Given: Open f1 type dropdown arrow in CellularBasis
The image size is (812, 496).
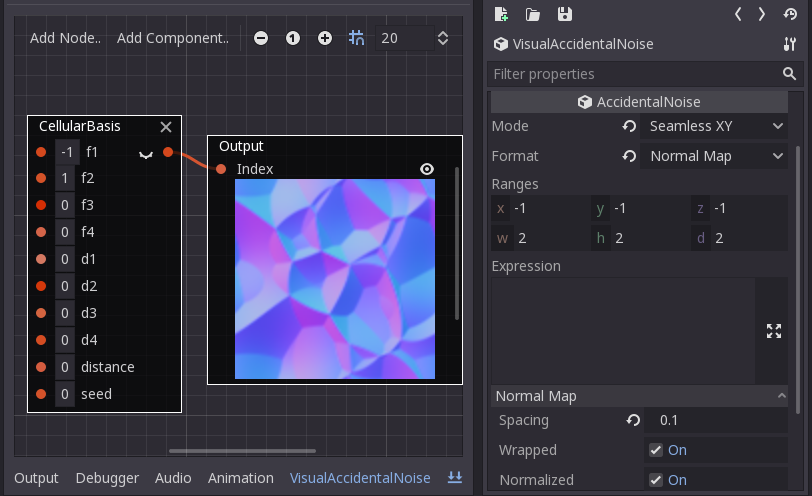Looking at the screenshot, I should [146, 154].
